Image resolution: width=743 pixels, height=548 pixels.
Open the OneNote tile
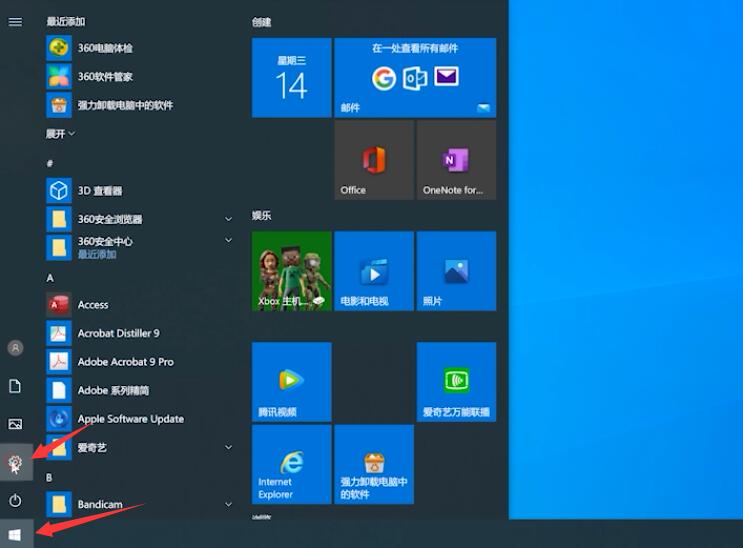[x=456, y=160]
